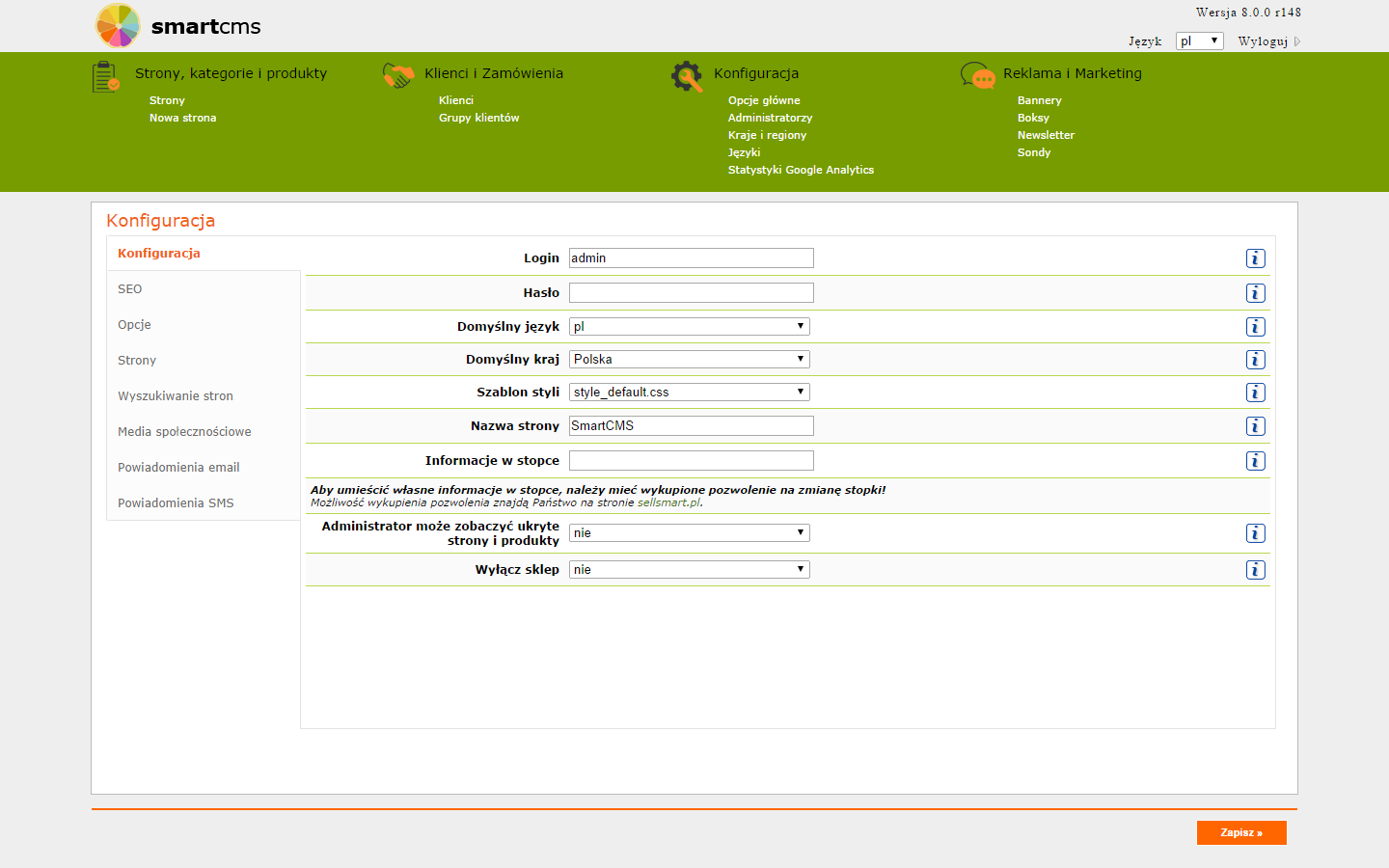Image resolution: width=1389 pixels, height=868 pixels.
Task: Open info icon for the Login field
Action: coord(1255,258)
